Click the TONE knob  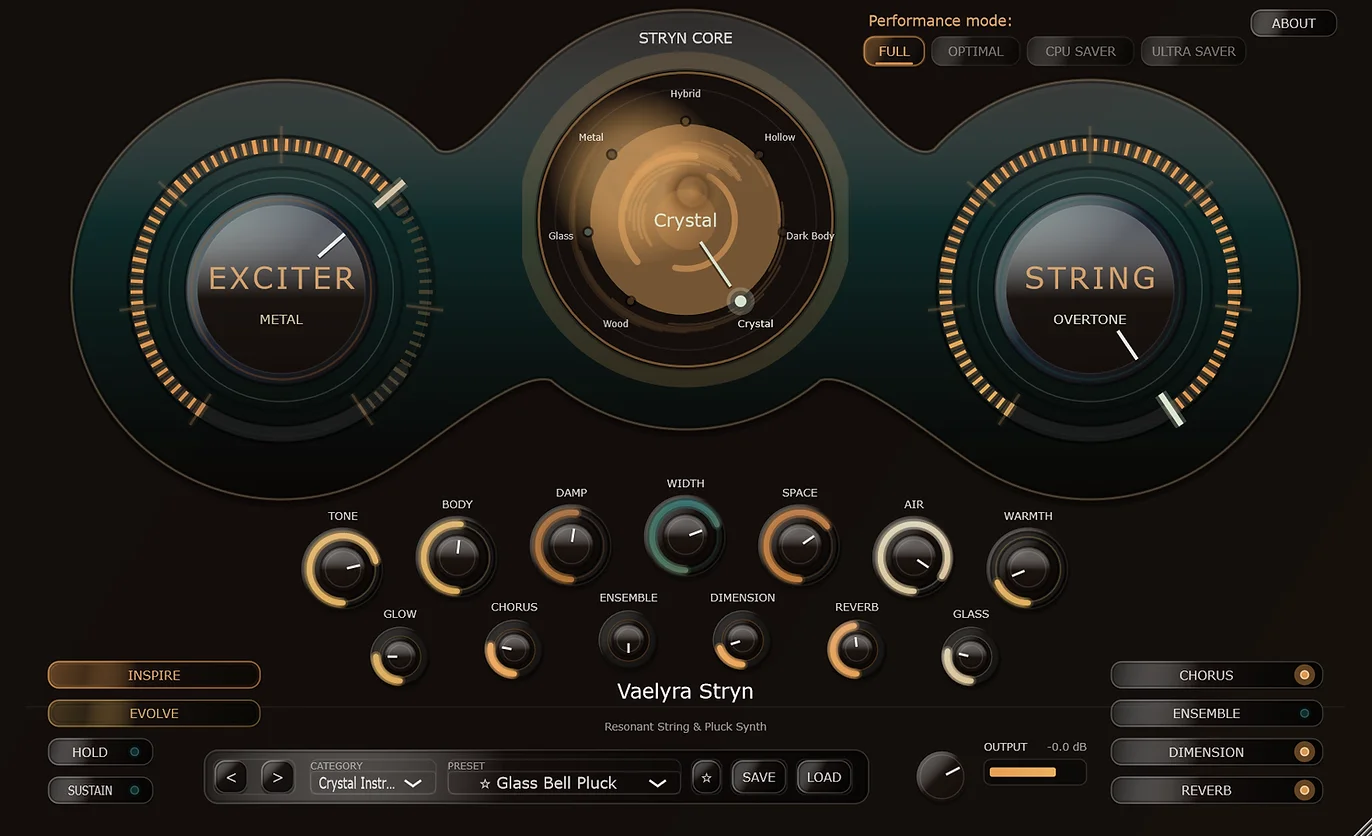[342, 568]
